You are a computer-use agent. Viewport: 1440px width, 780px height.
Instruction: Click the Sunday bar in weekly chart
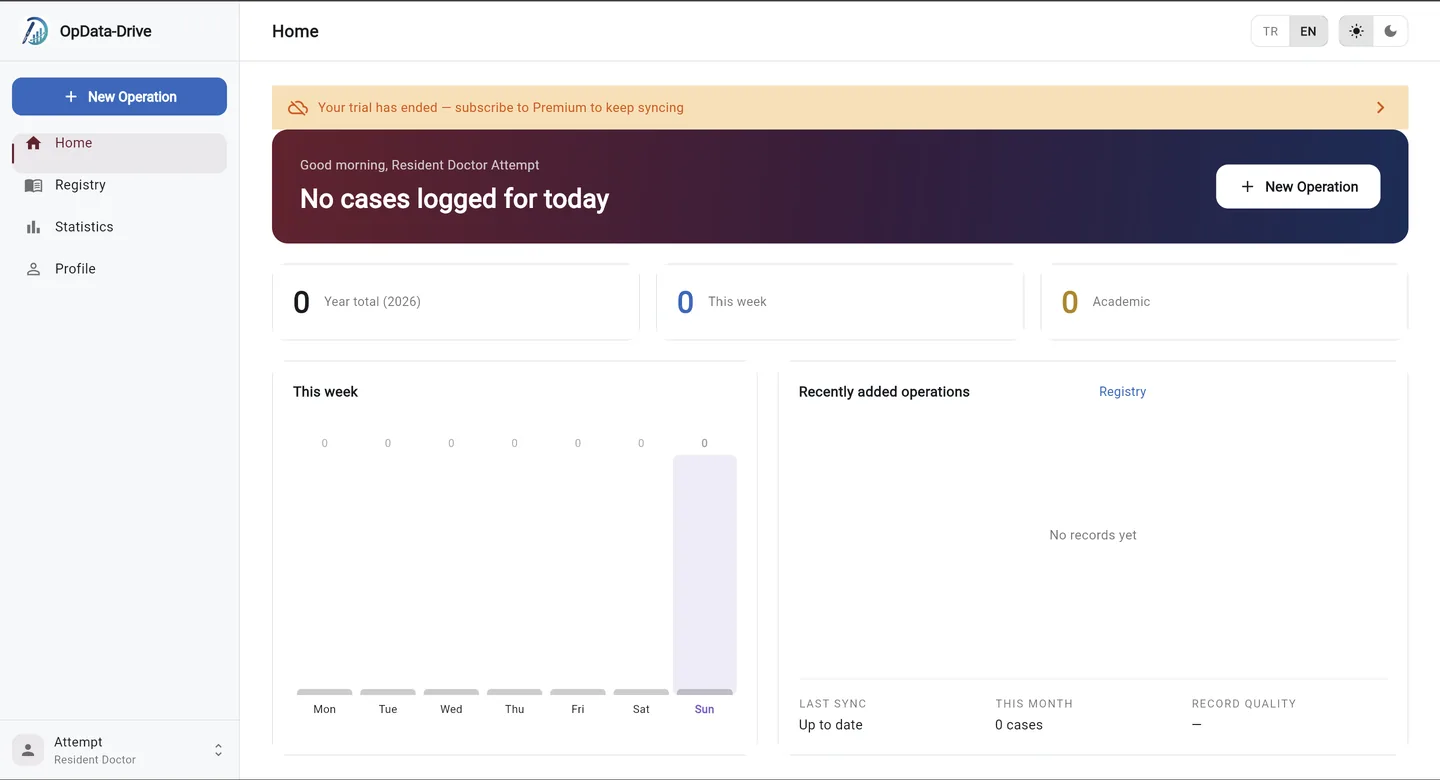pos(705,575)
